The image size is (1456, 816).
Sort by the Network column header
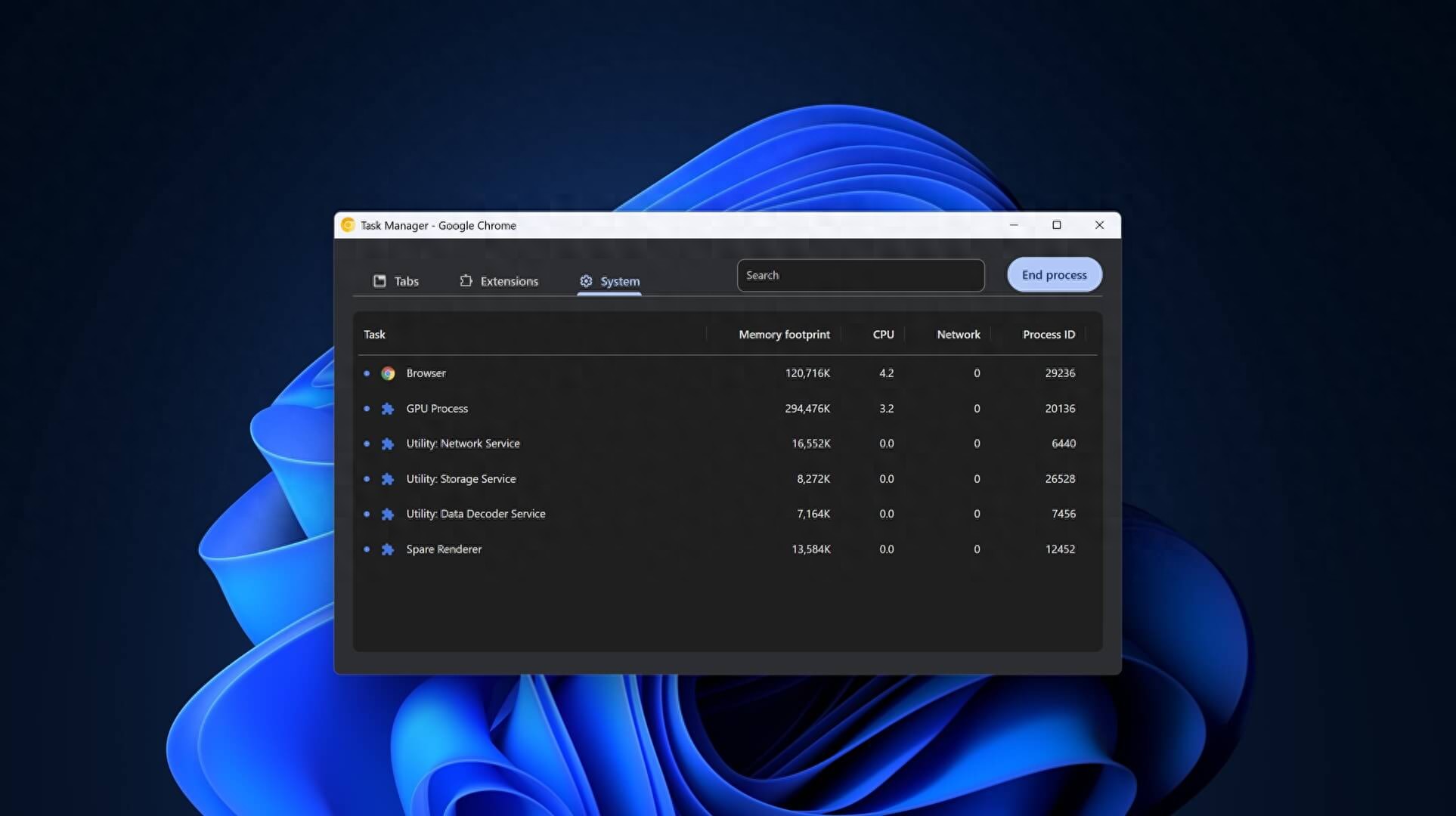click(x=959, y=335)
